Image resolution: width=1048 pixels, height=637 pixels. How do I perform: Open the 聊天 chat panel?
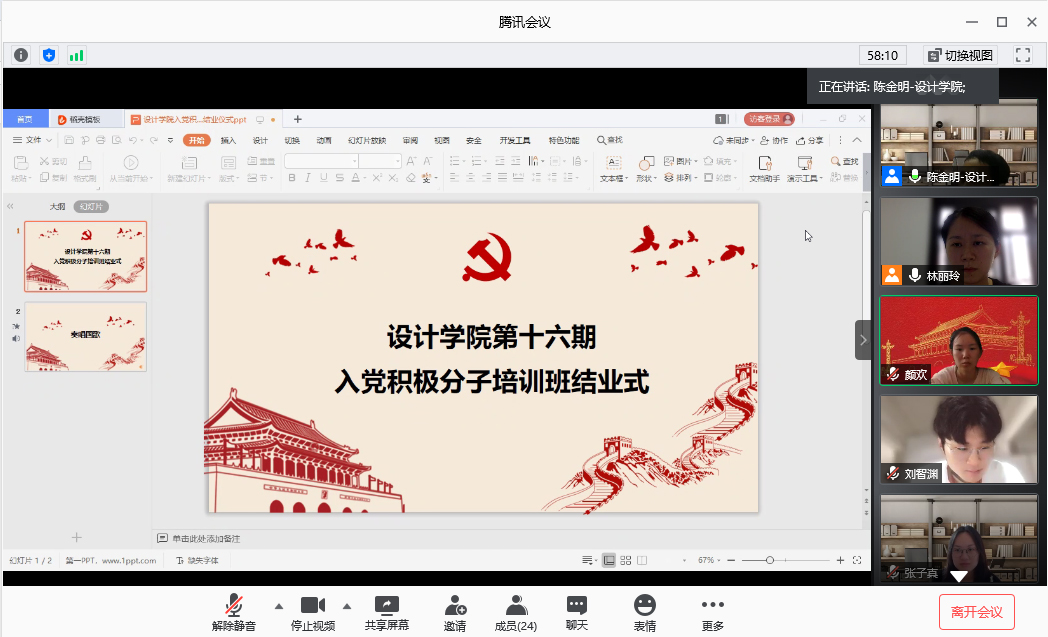coord(577,612)
